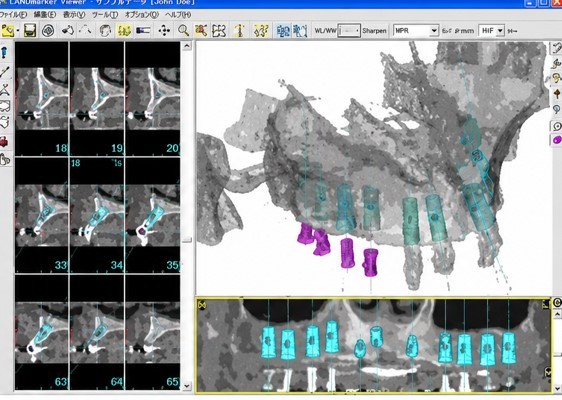The height and width of the screenshot is (400, 562).
Task: Click the Sharpen button
Action: pyautogui.click(x=374, y=31)
